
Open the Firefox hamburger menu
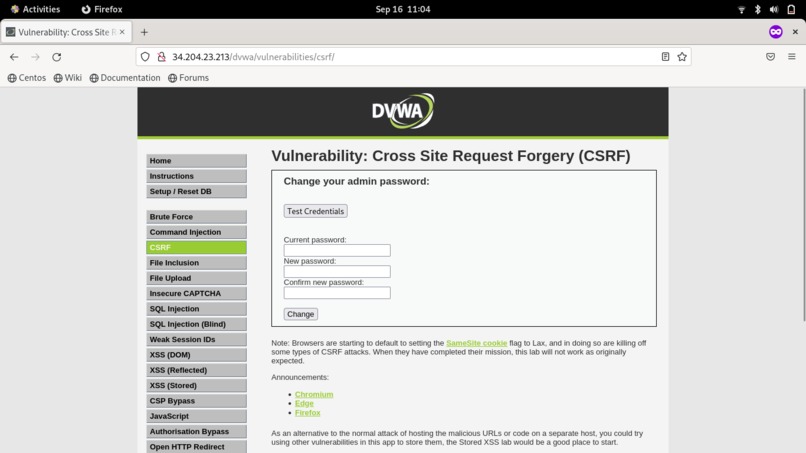(x=792, y=57)
